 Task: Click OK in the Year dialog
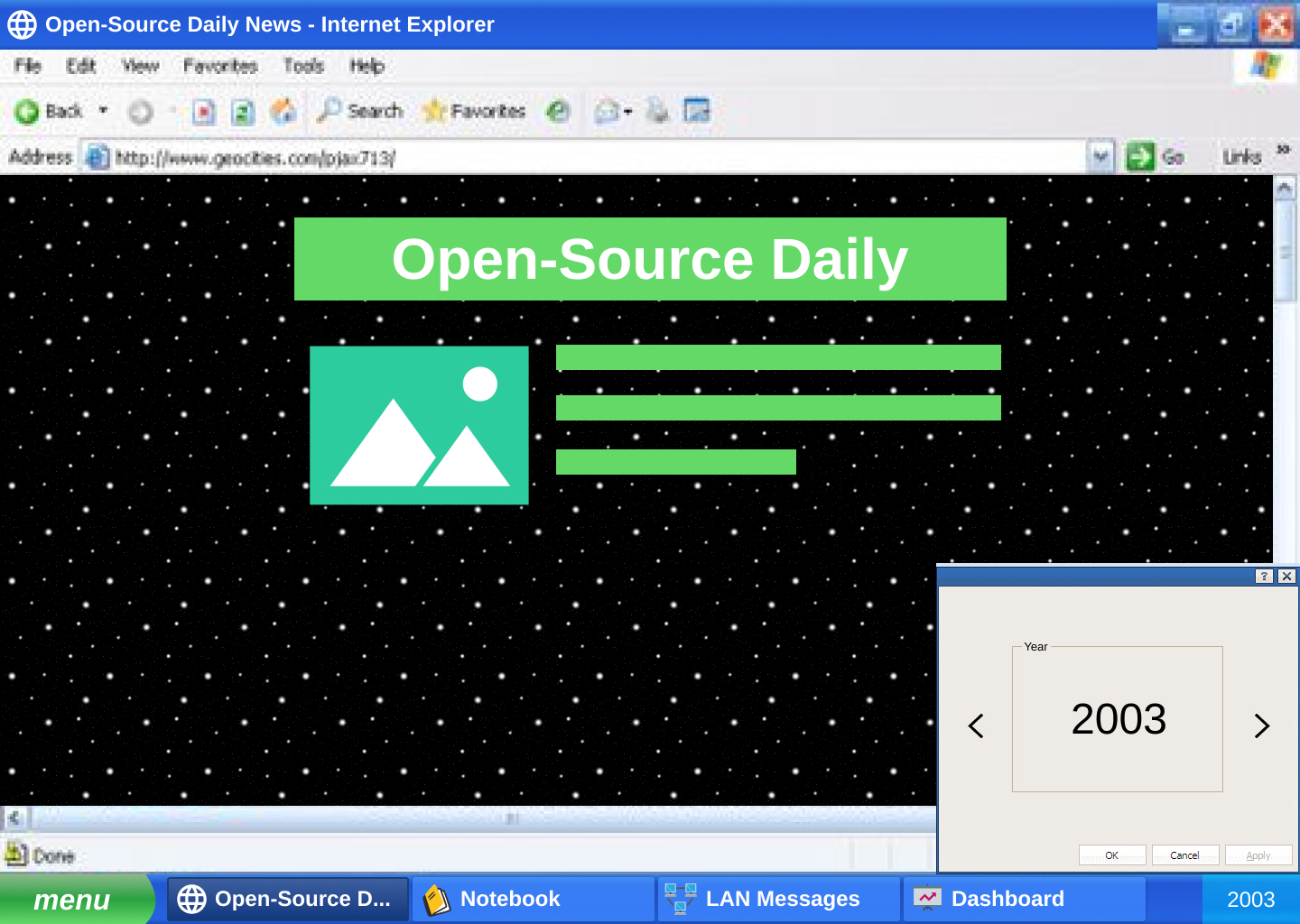[1112, 855]
